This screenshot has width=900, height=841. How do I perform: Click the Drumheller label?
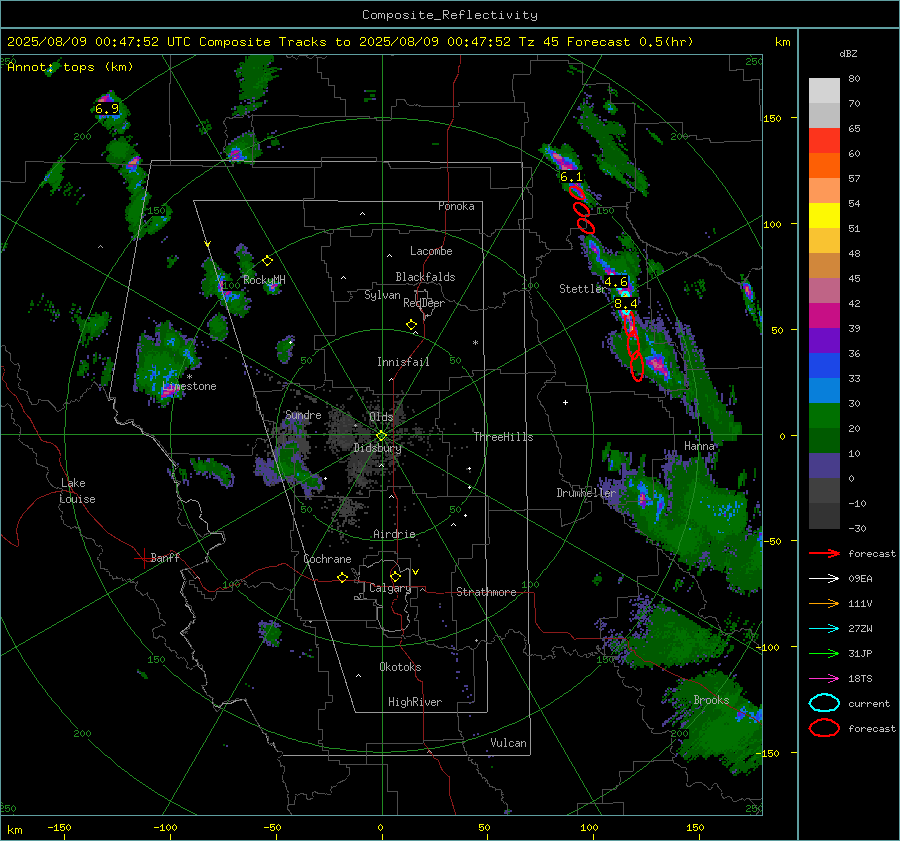coord(585,493)
